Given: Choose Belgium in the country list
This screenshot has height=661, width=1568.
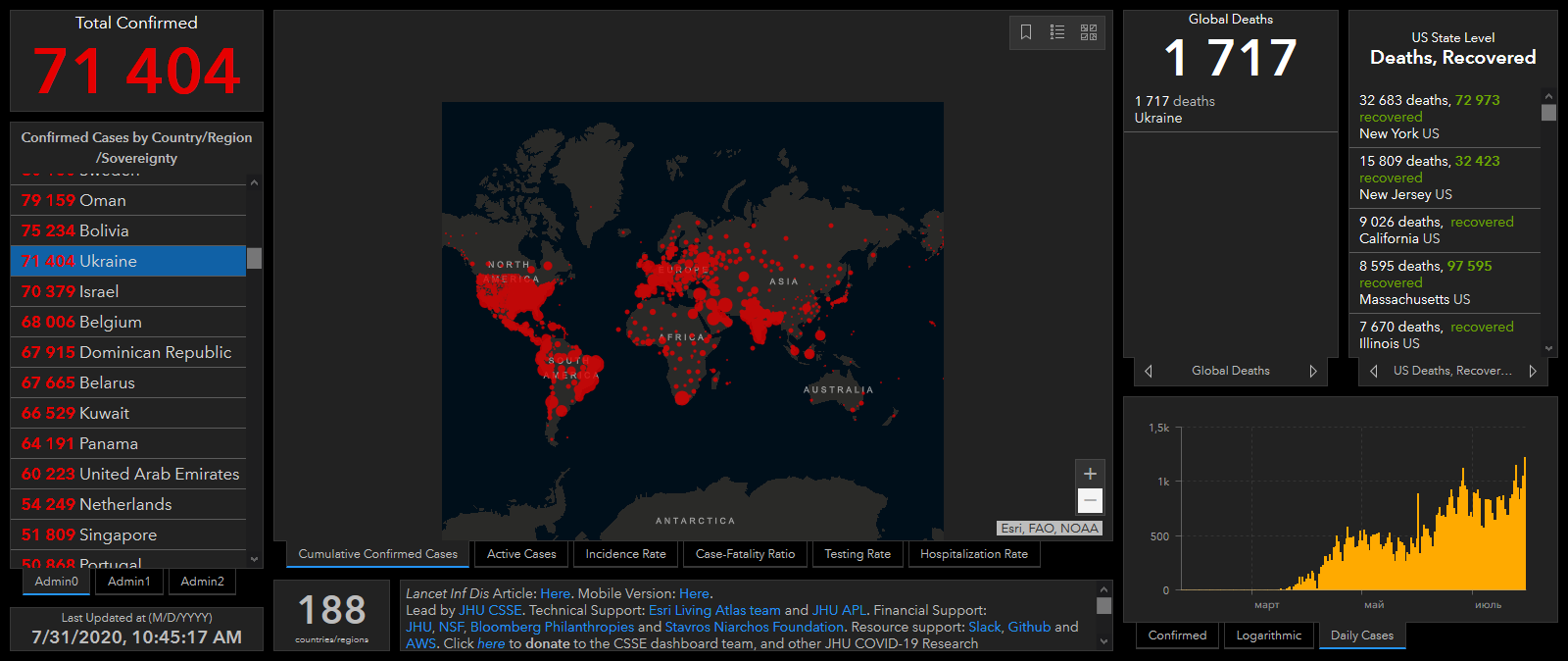Looking at the screenshot, I should [128, 322].
